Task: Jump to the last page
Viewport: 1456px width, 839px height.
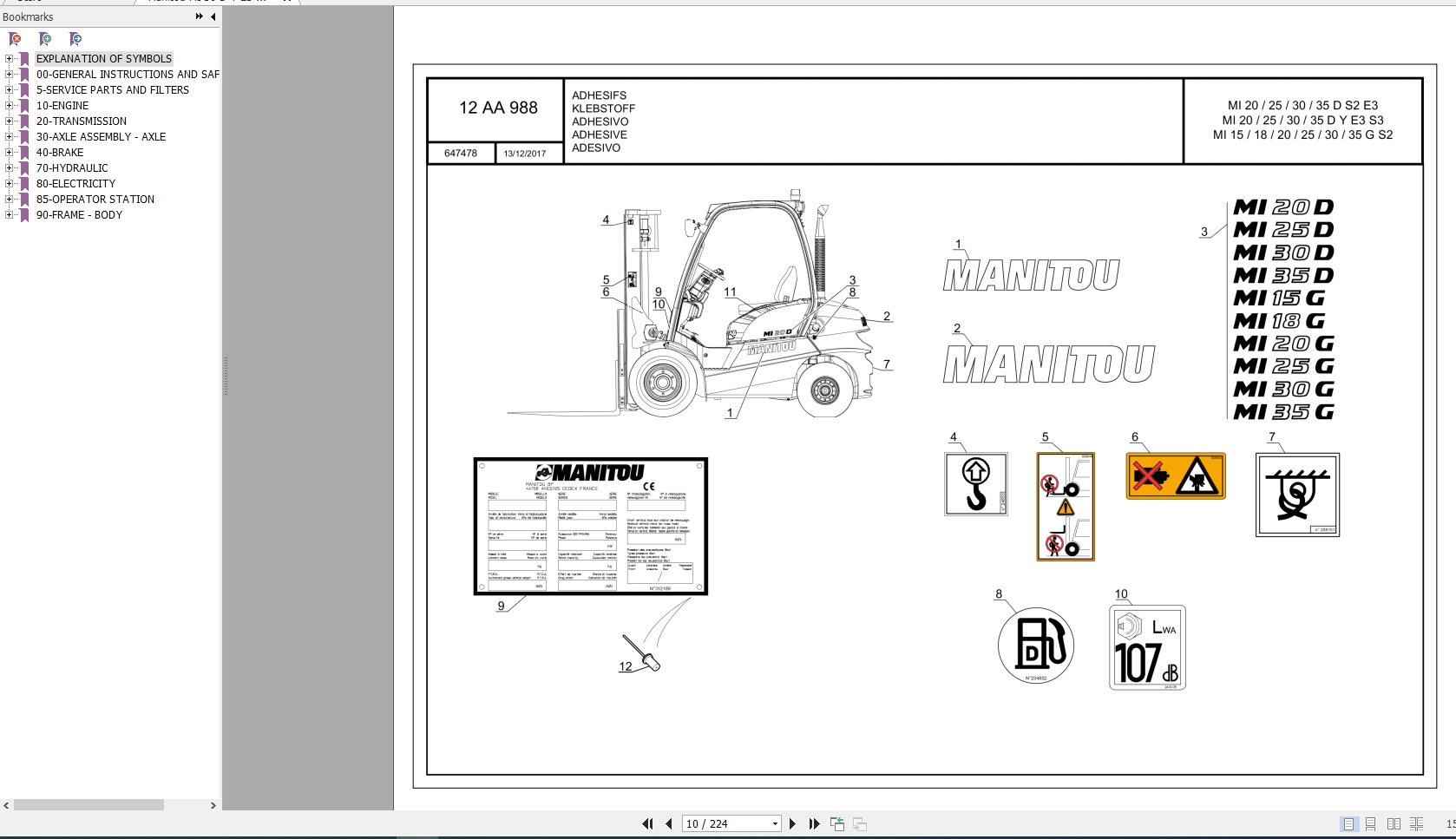Action: 814,823
